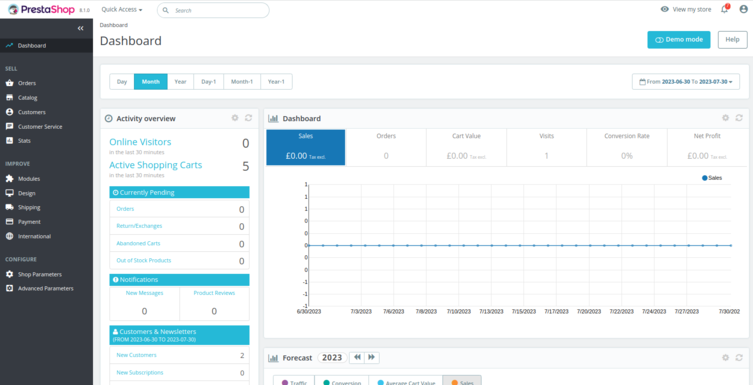The width and height of the screenshot is (753, 385).
Task: Open New Subscriptions link
Action: tap(140, 373)
